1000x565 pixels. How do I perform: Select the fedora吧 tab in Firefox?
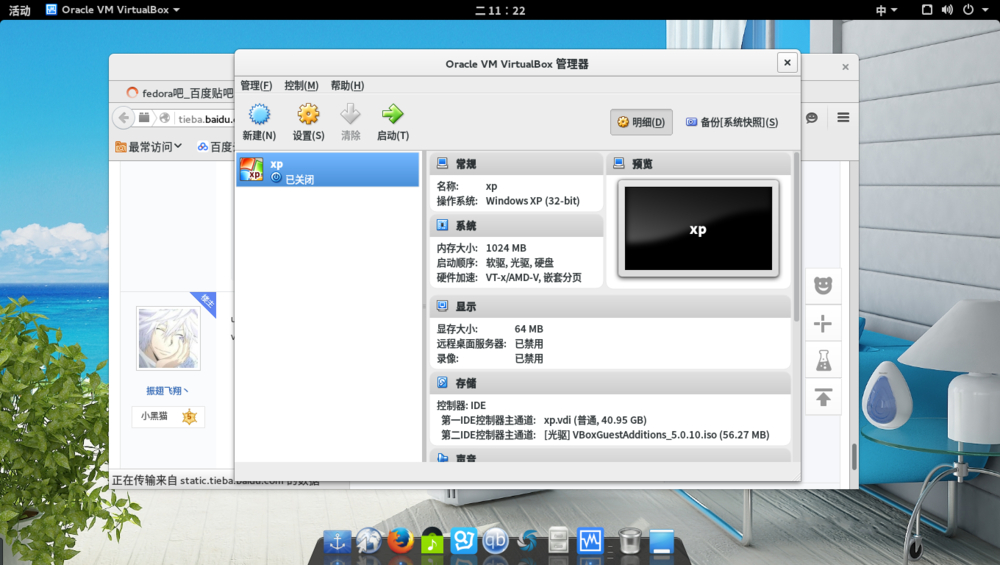[179, 93]
